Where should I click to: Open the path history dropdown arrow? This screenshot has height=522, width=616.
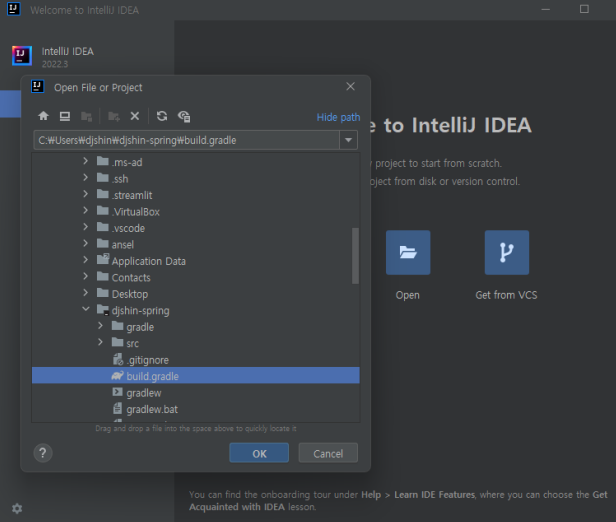click(x=348, y=140)
